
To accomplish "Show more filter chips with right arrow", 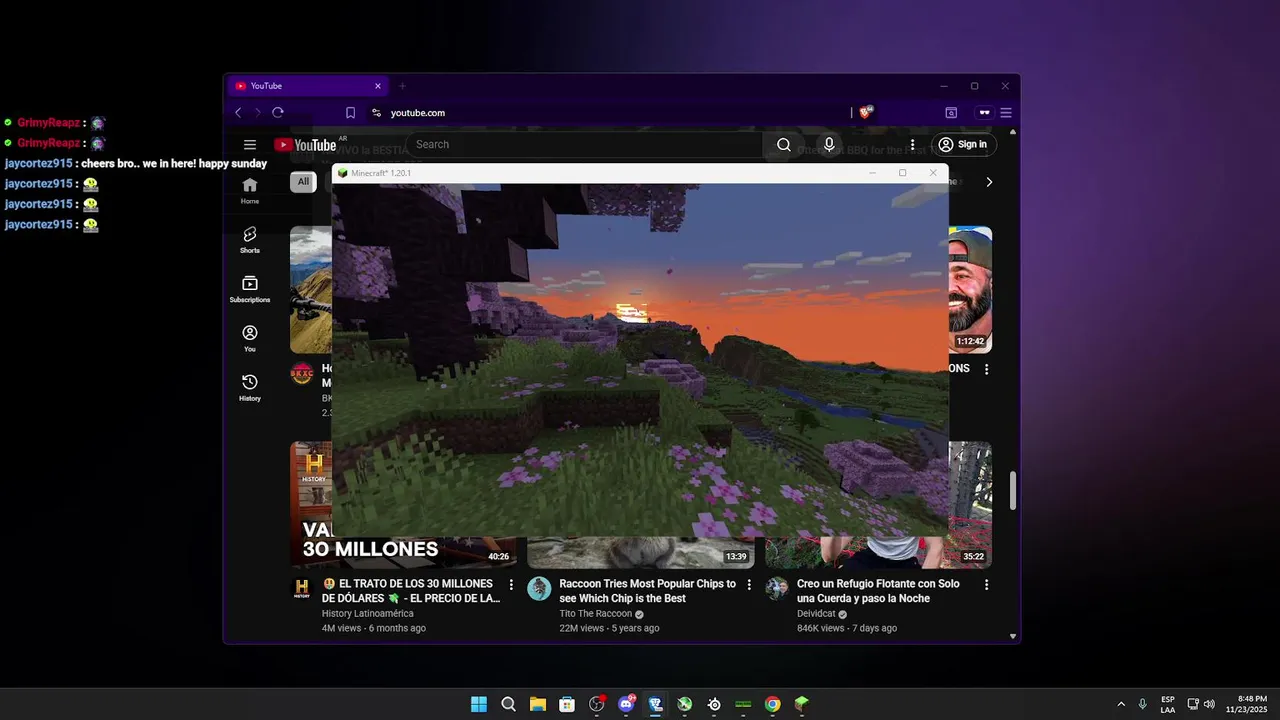I will (x=989, y=182).
